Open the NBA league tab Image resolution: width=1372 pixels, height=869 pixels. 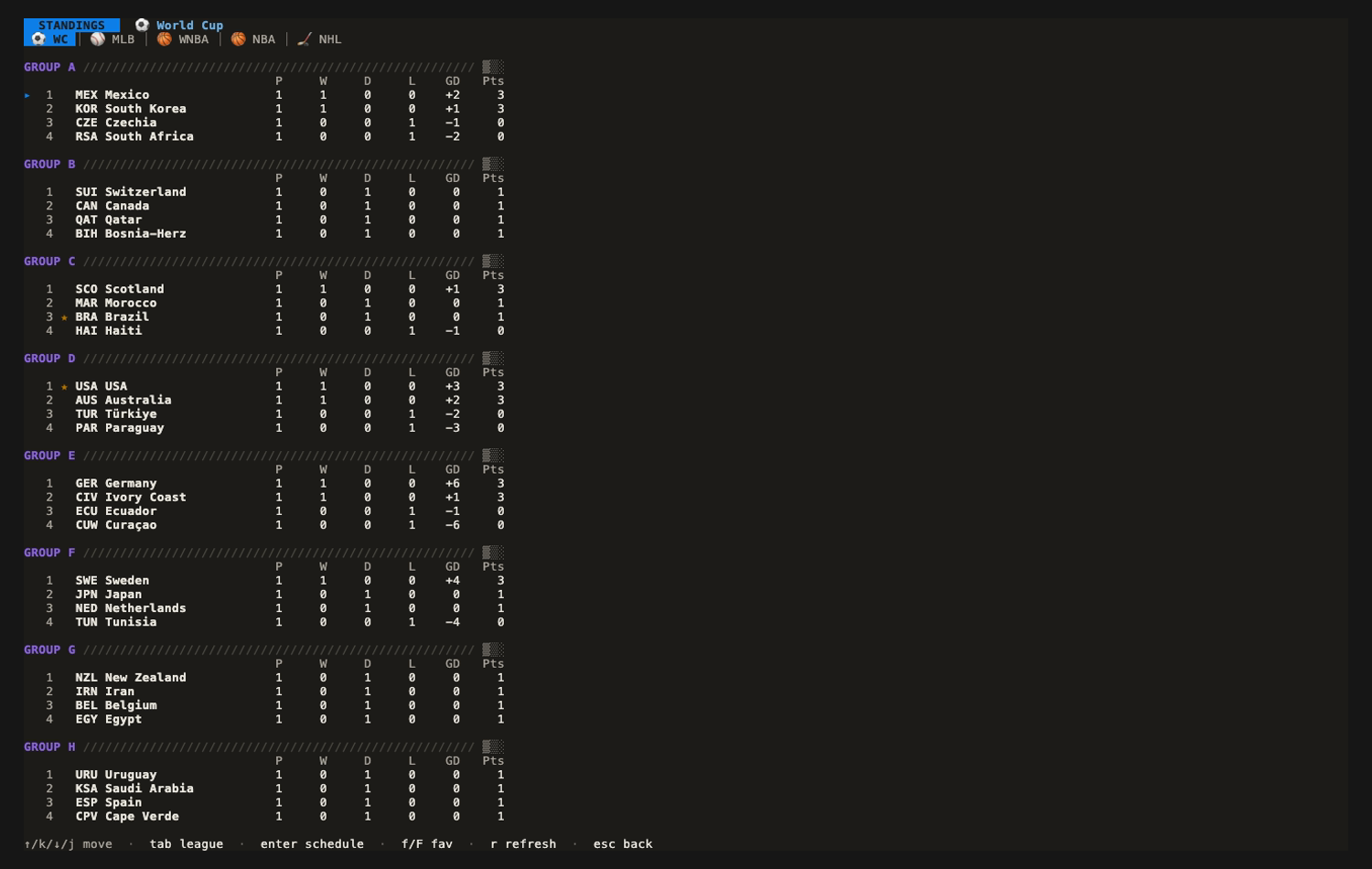pos(253,39)
